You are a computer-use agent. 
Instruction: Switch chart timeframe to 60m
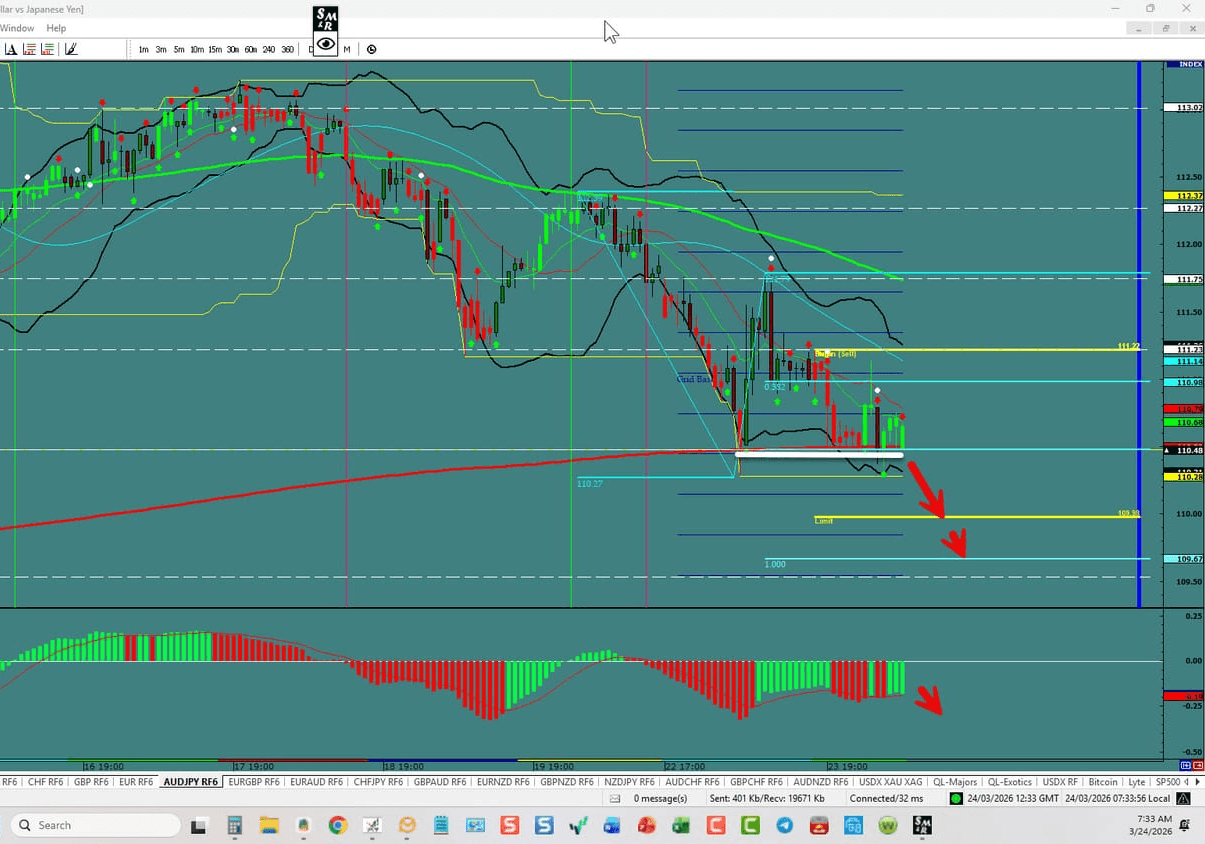pos(251,48)
